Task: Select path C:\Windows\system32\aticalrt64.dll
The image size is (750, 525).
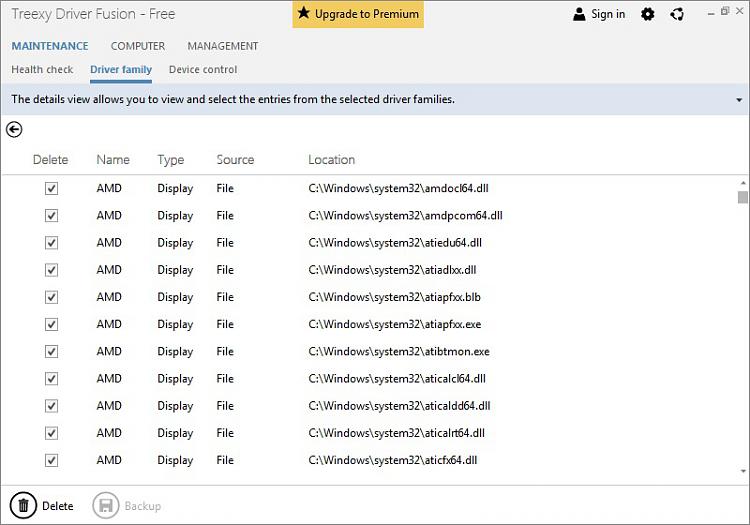Action: point(397,433)
